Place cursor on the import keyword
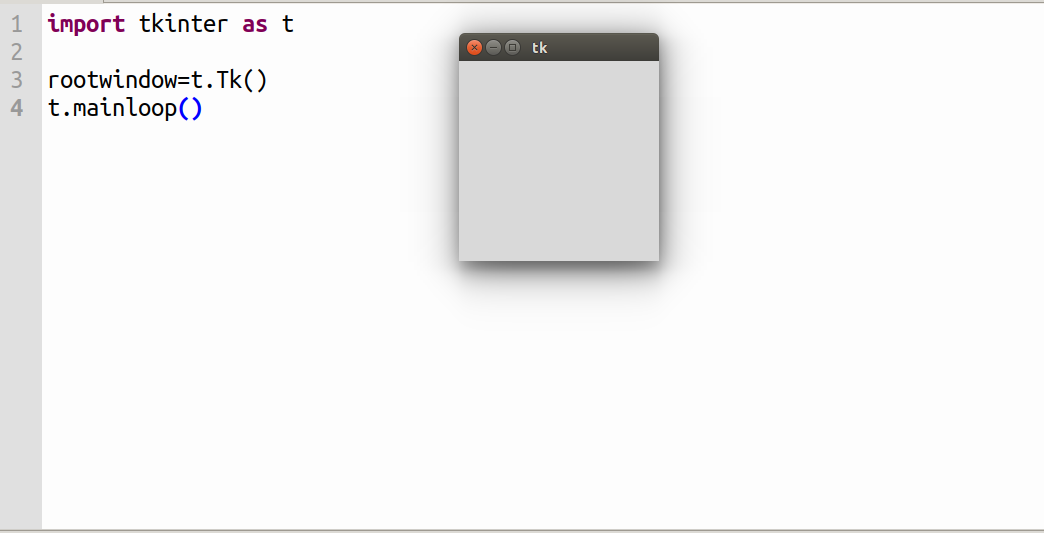 pyautogui.click(x=86, y=25)
